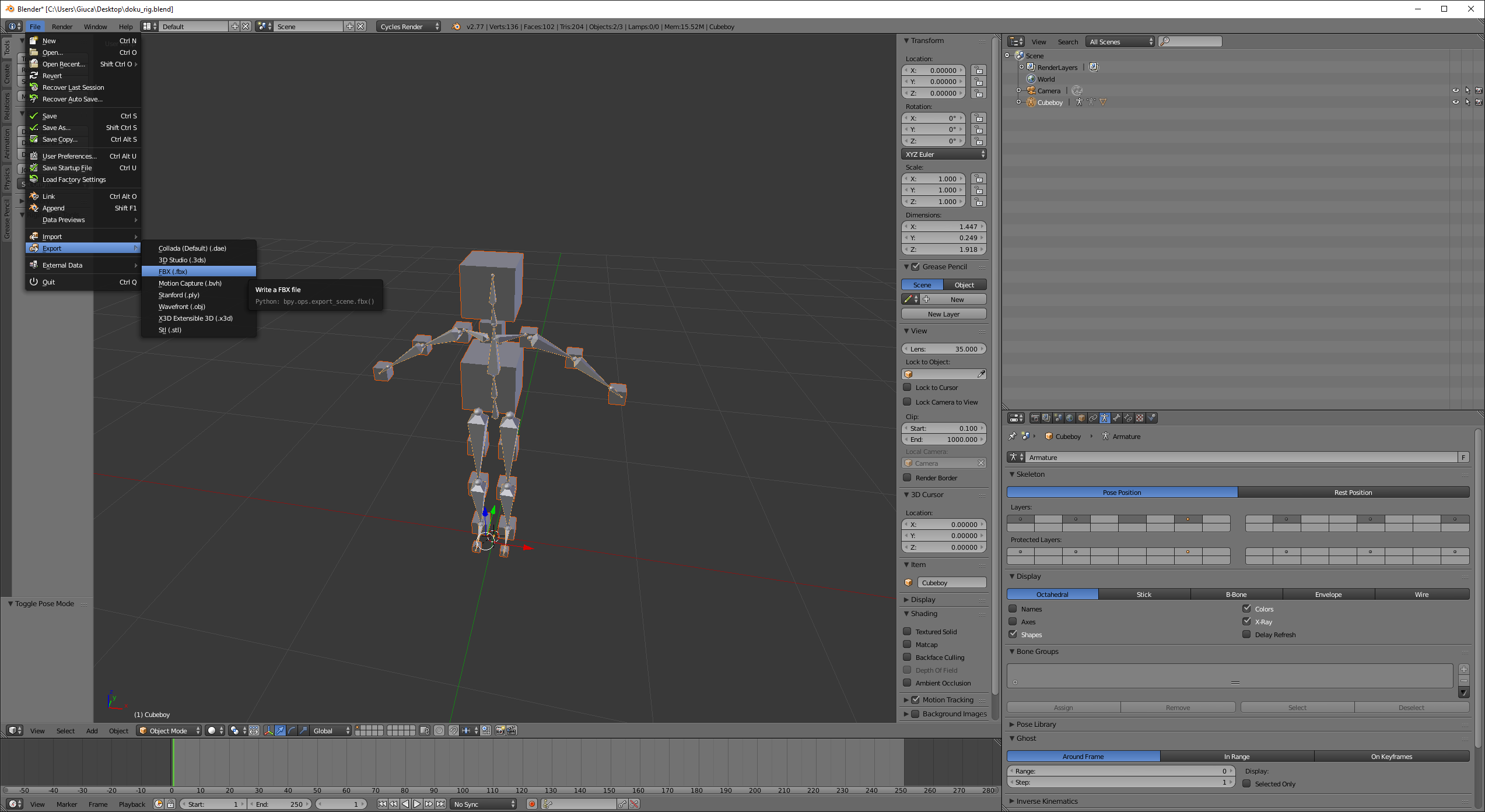Click the auto-keyframe record button
This screenshot has width=1485, height=812.
pyautogui.click(x=531, y=804)
